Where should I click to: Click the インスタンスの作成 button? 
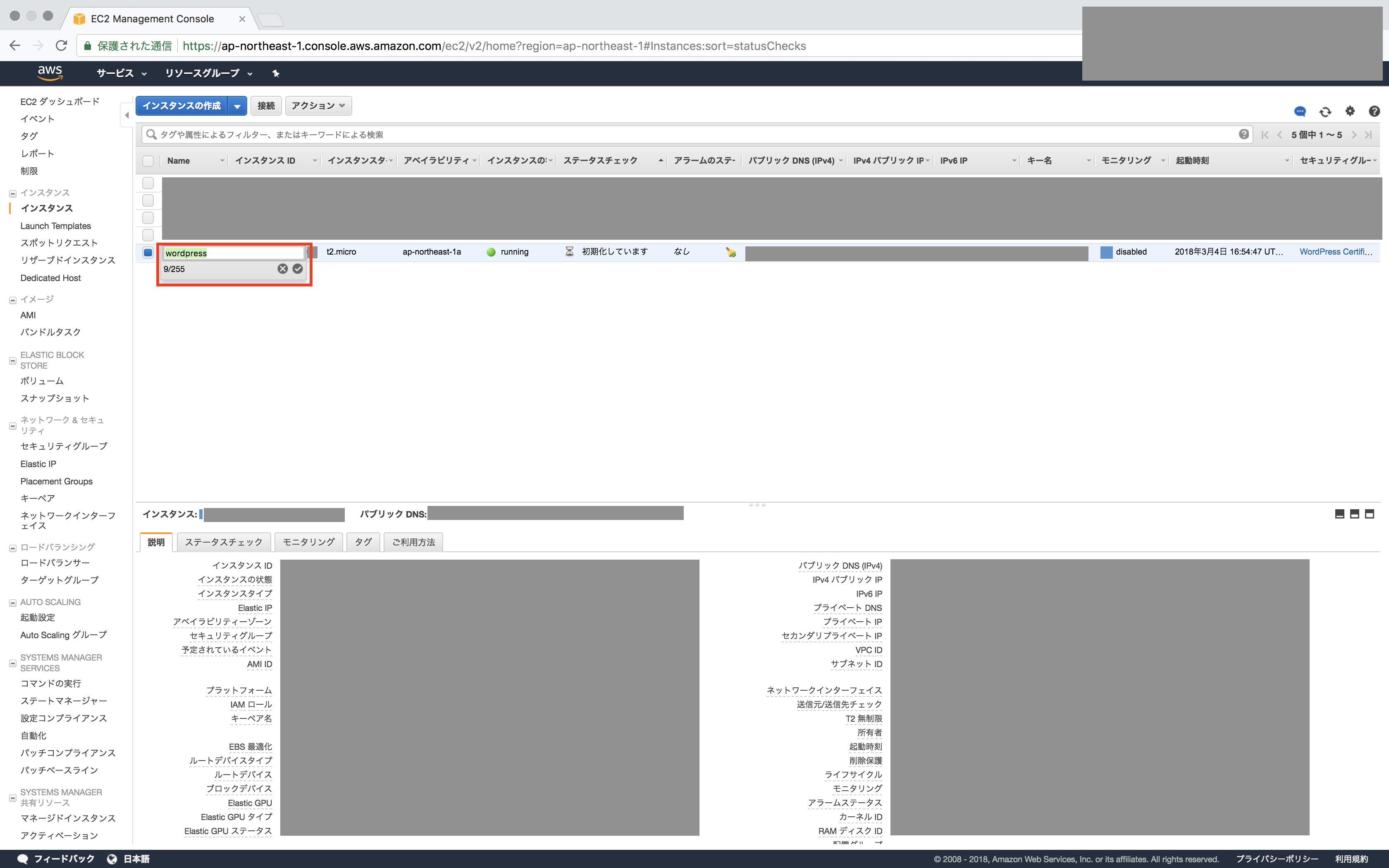tap(182, 106)
